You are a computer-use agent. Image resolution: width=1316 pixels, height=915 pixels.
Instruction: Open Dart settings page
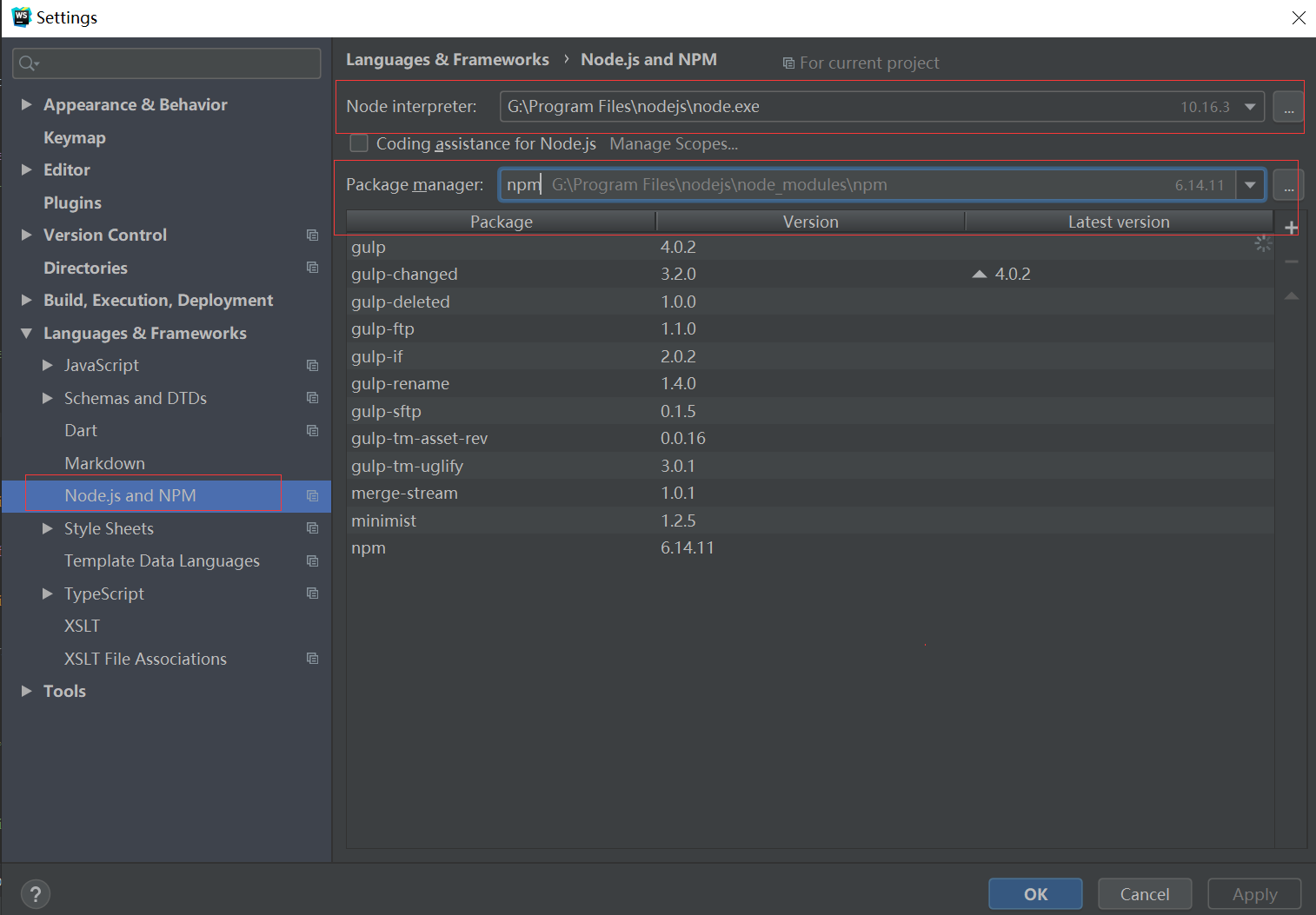(81, 431)
